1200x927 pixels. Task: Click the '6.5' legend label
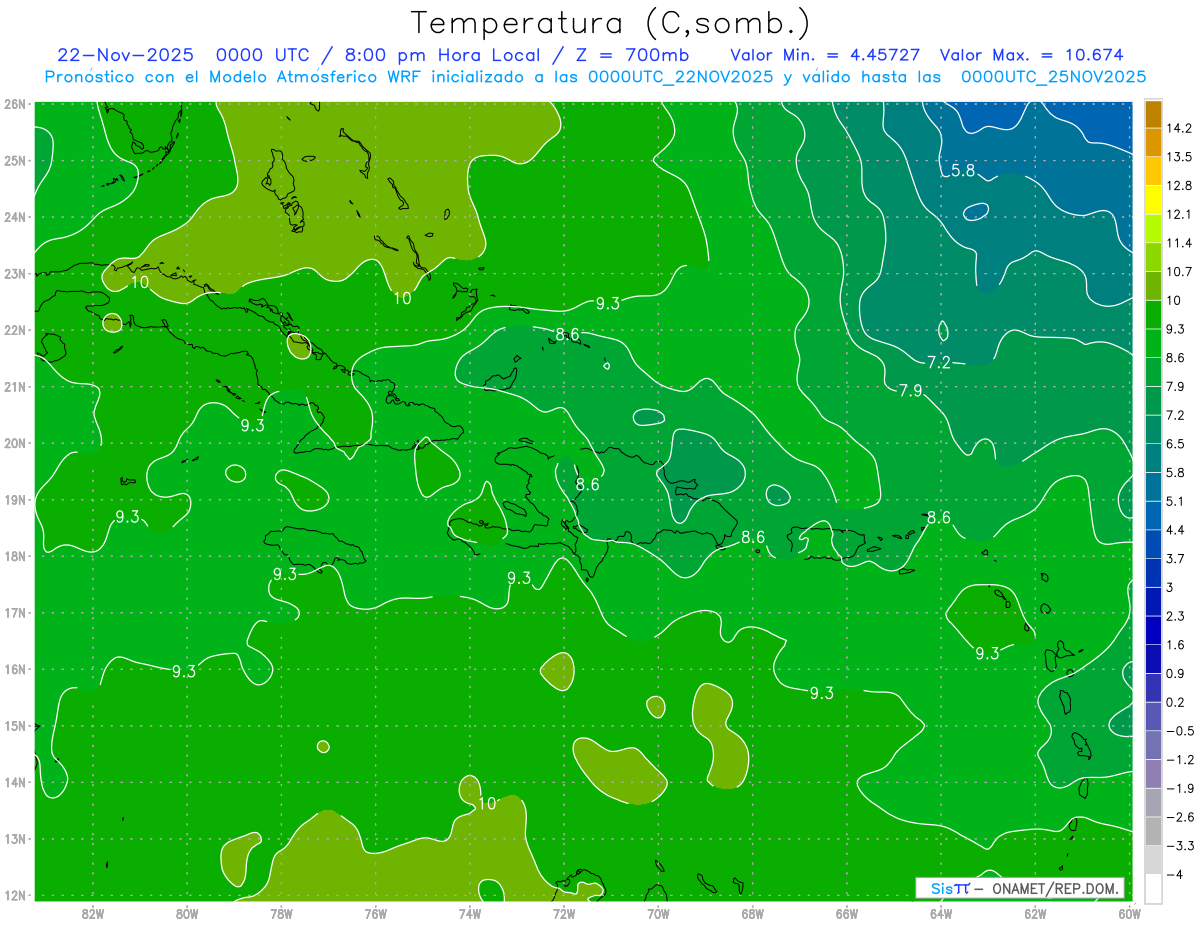[x=1175, y=444]
